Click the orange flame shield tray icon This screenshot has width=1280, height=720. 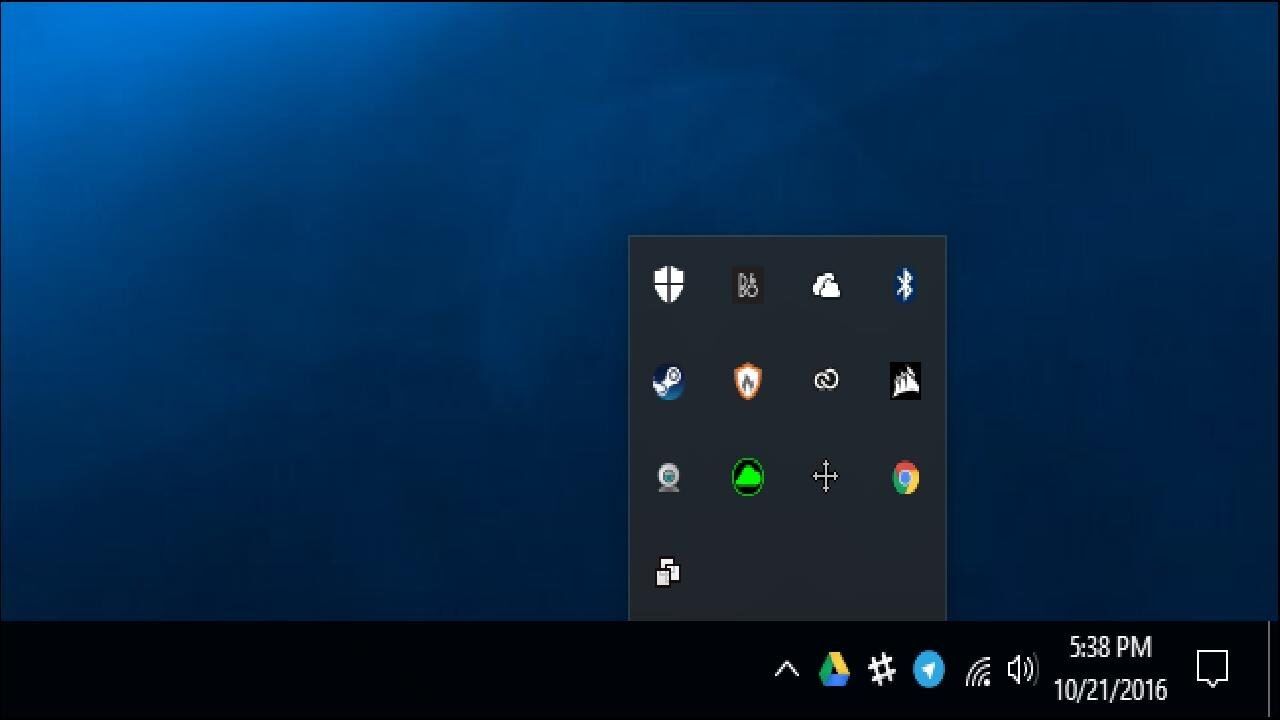click(x=747, y=381)
